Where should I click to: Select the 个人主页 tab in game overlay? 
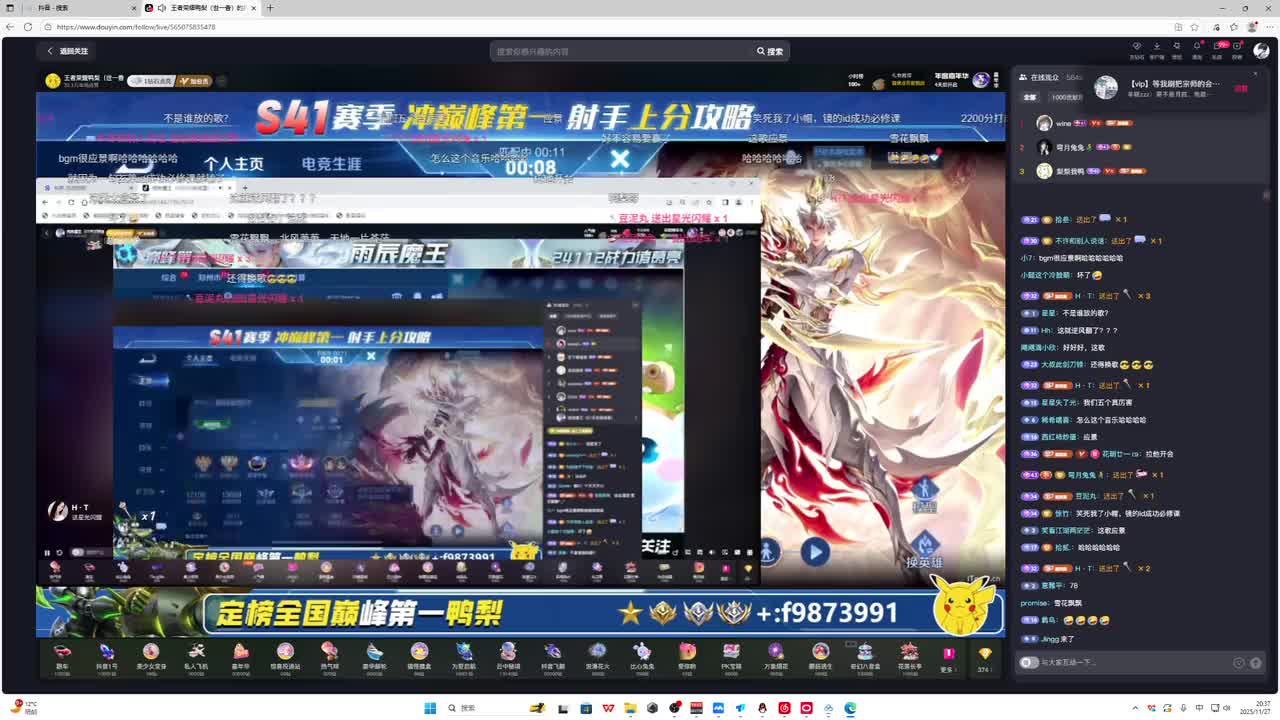coord(234,164)
